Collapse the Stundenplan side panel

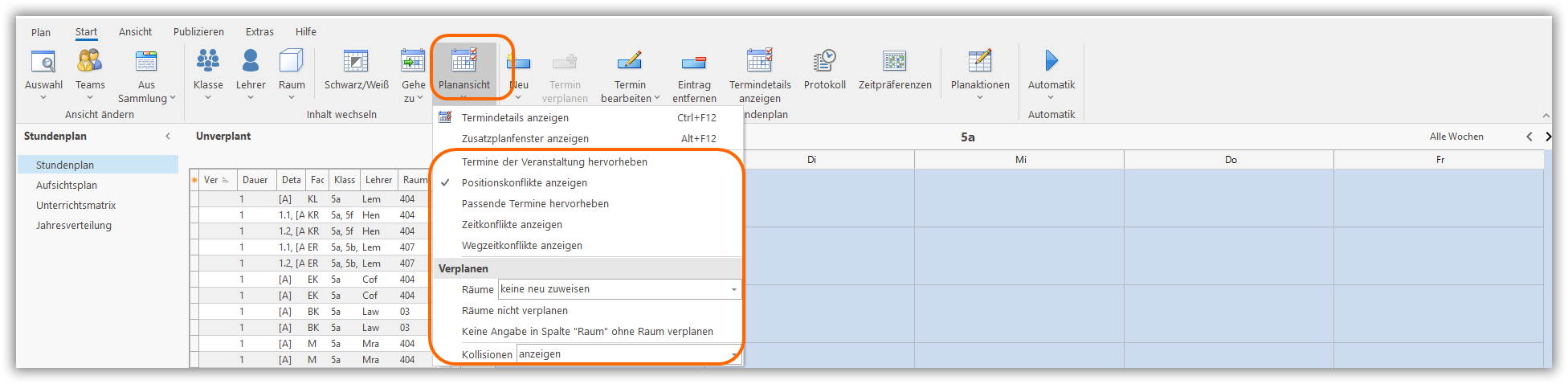168,137
